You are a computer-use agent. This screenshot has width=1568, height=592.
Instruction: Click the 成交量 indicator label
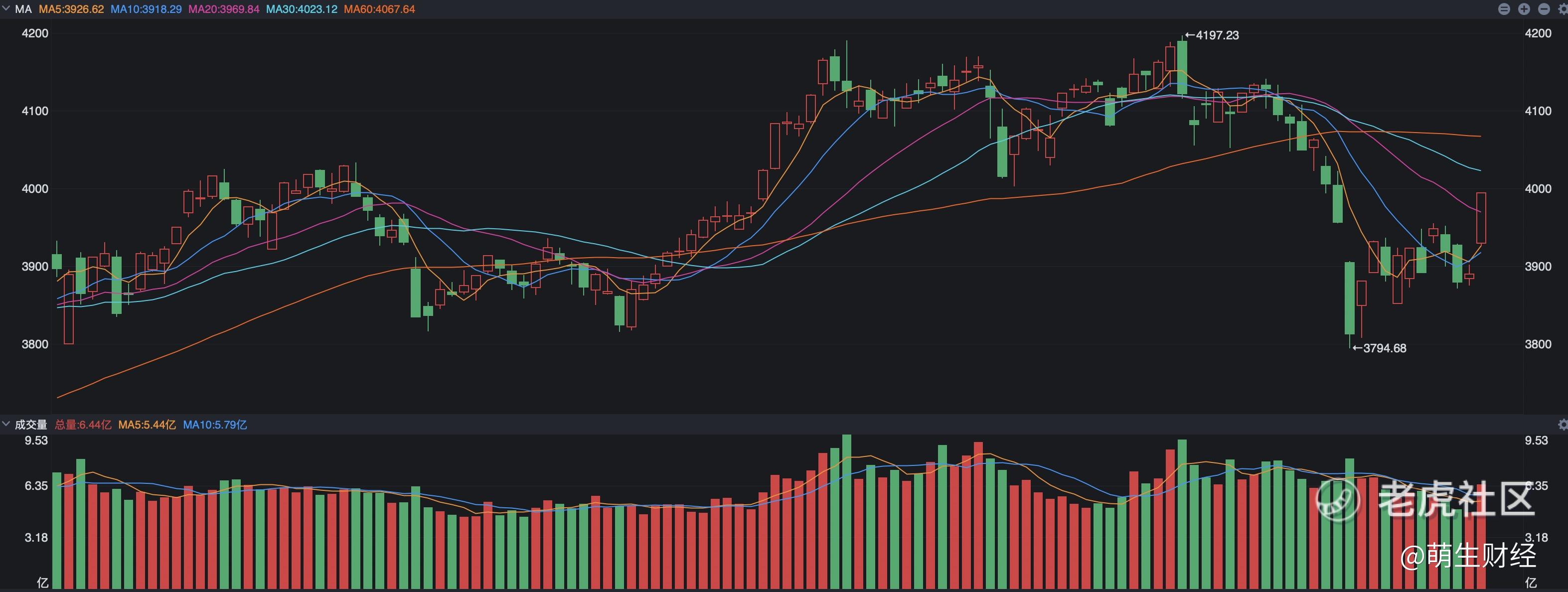click(31, 425)
